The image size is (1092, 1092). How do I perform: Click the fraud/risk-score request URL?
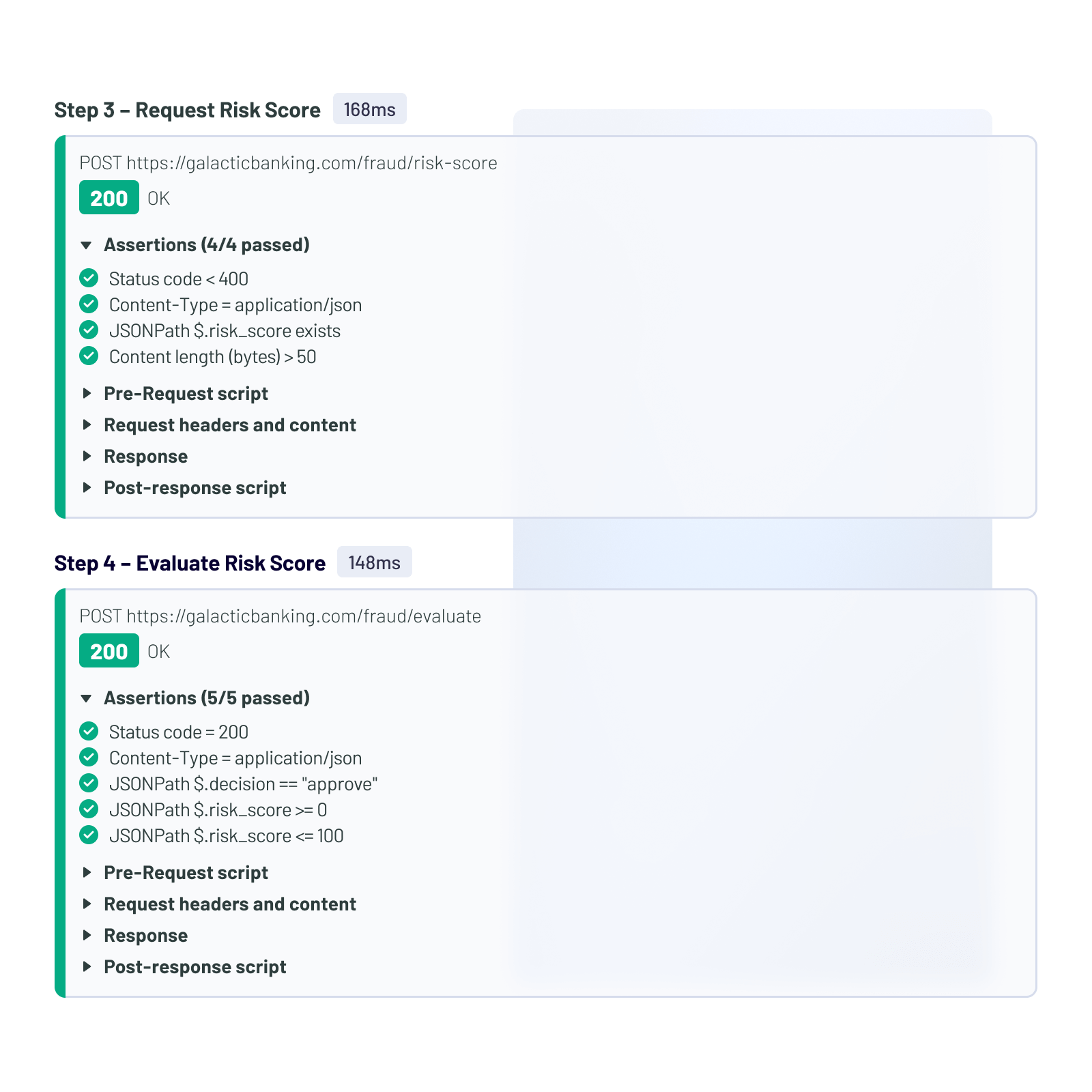[311, 163]
